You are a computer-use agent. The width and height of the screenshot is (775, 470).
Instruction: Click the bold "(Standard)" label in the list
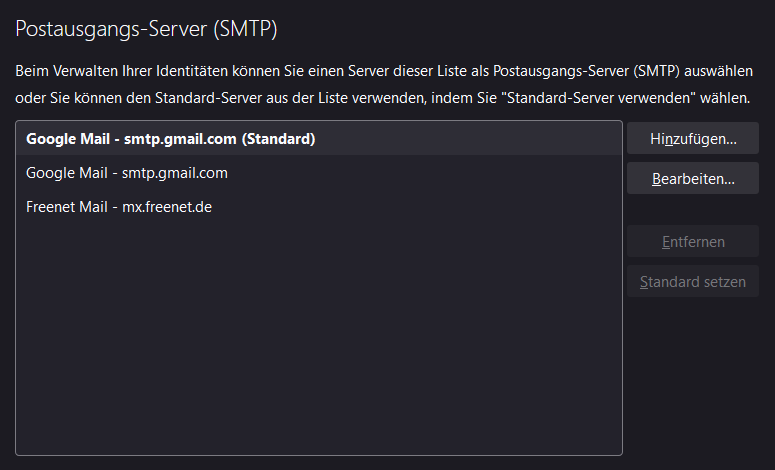pos(278,139)
